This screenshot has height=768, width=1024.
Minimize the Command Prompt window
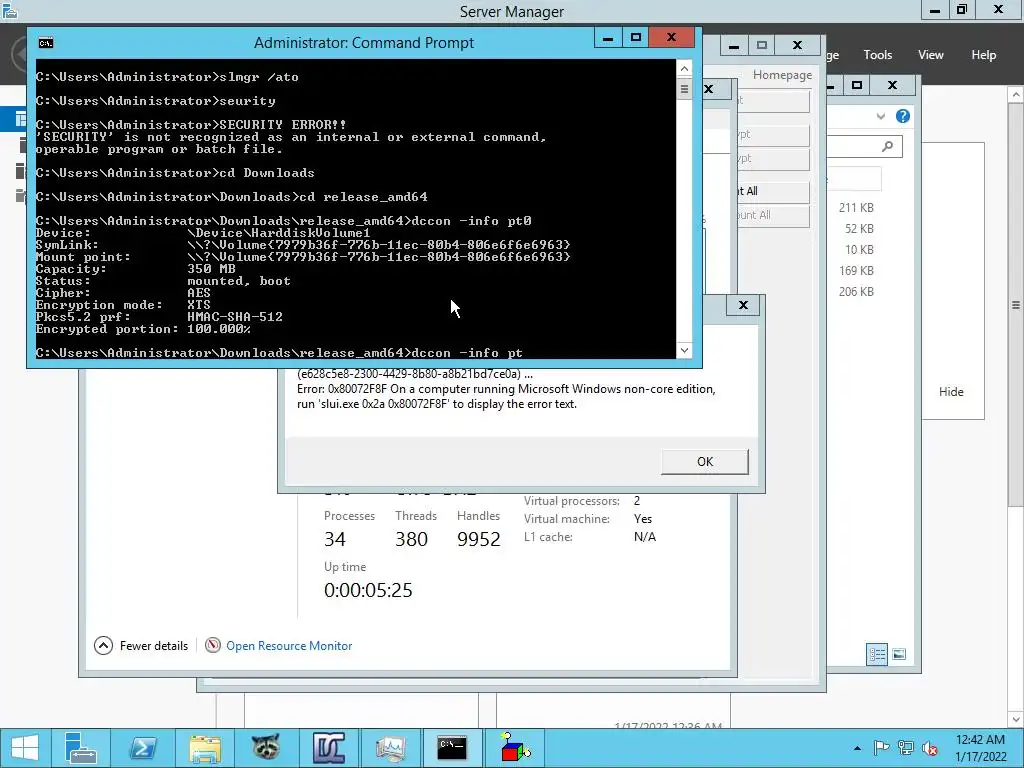(x=608, y=38)
